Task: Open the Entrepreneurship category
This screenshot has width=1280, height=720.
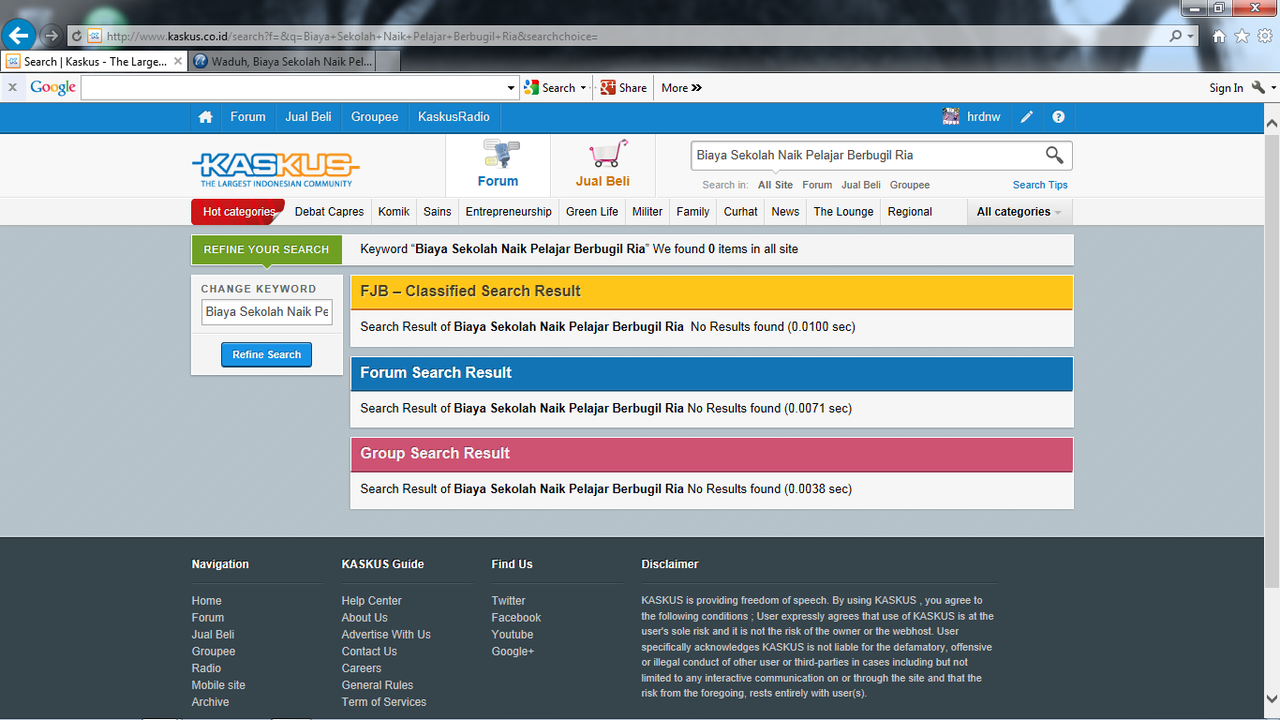Action: (x=509, y=212)
